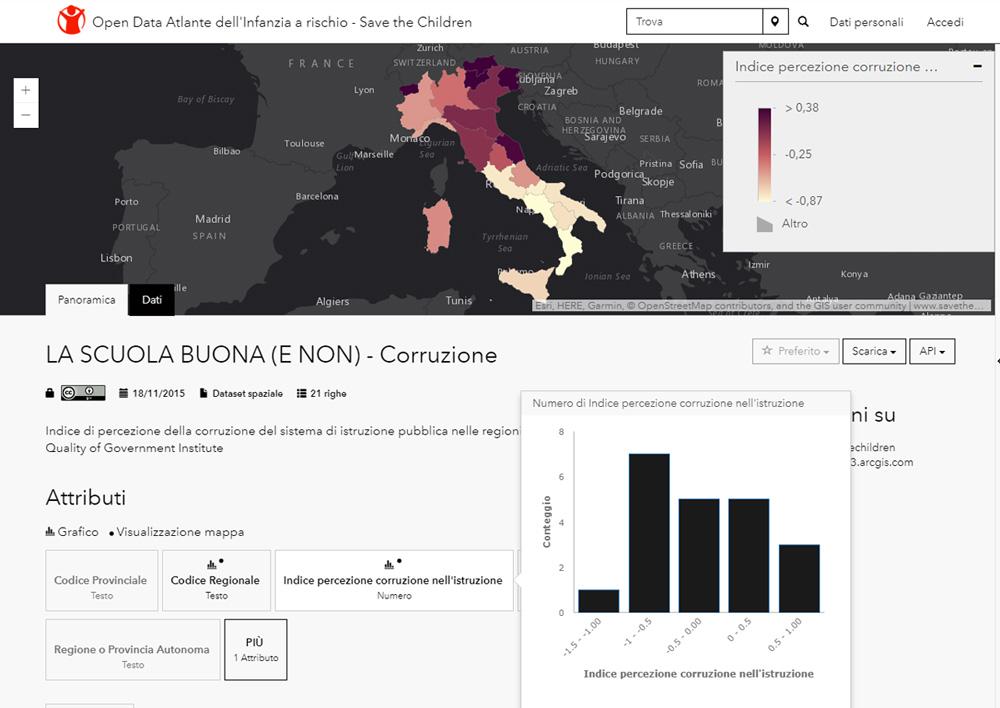Click the chart icon on Codice Regionale
The height and width of the screenshot is (708, 1000).
click(x=212, y=564)
